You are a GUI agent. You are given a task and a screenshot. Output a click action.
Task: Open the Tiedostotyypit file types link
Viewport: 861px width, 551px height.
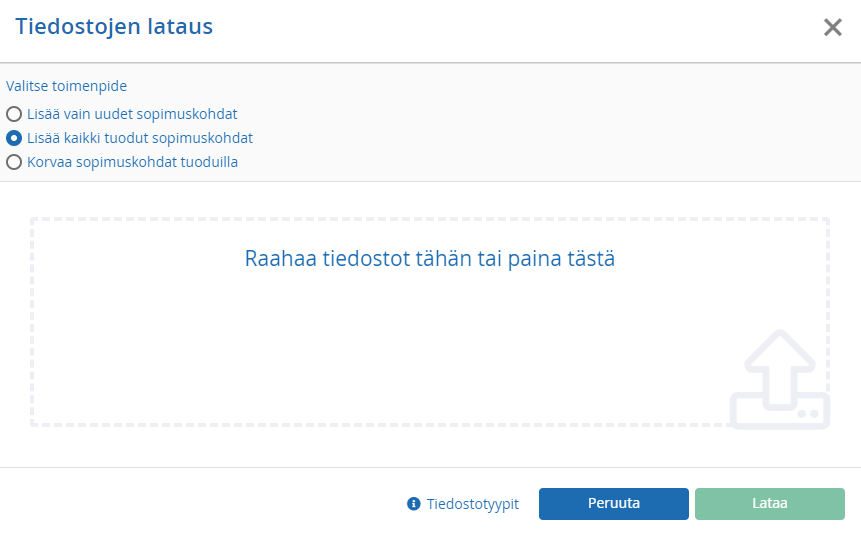(x=473, y=504)
